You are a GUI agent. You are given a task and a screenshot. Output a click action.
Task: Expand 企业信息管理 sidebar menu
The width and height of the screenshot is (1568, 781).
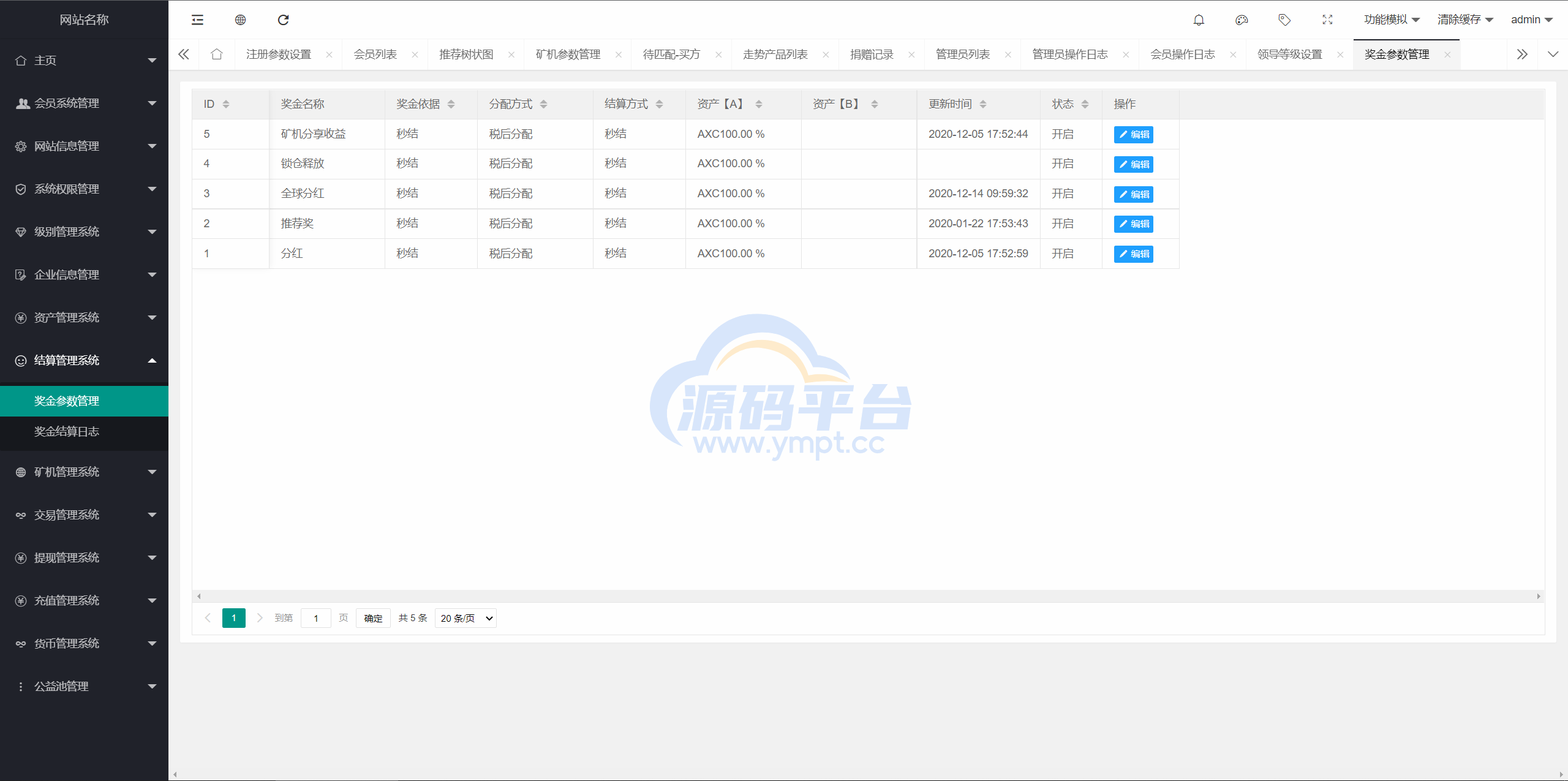point(84,274)
